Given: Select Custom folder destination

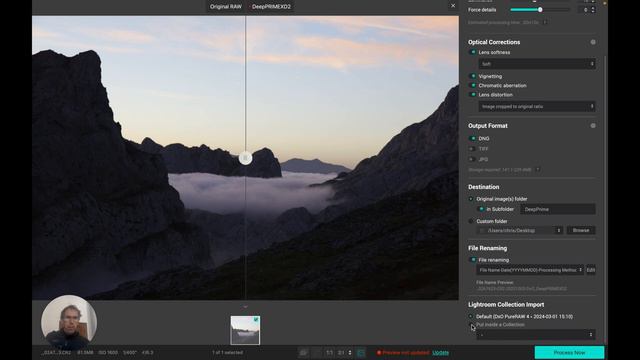Looking at the screenshot, I should [x=471, y=221].
